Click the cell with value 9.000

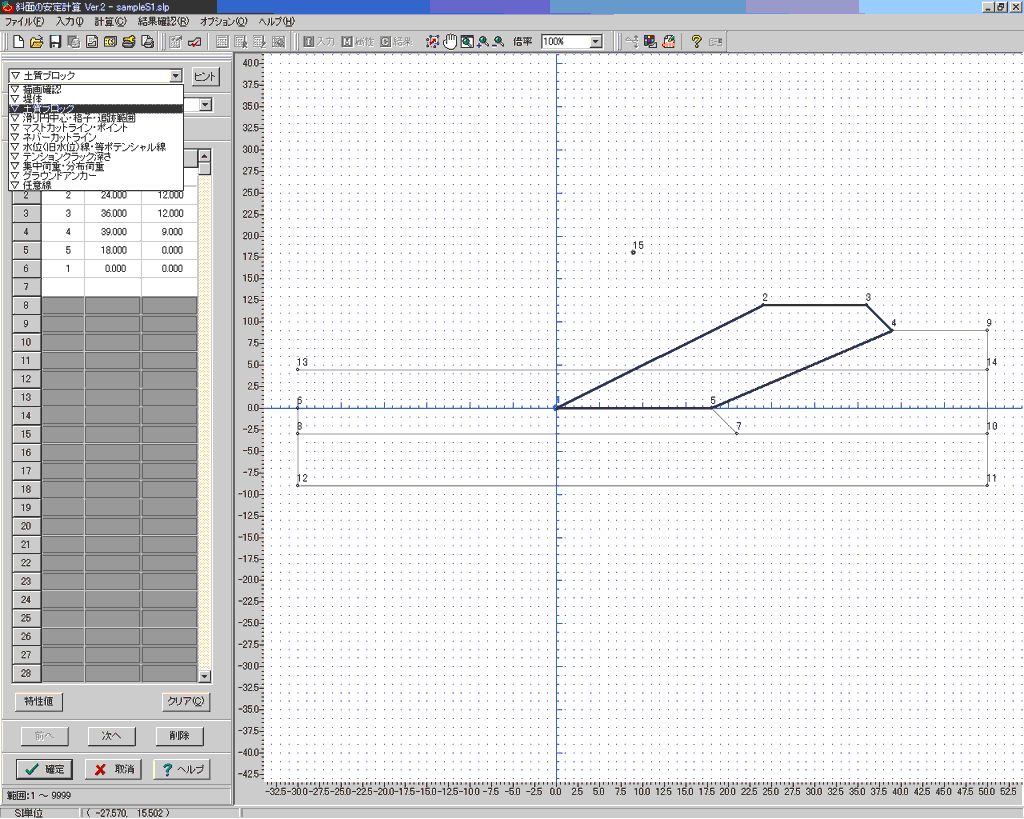170,232
